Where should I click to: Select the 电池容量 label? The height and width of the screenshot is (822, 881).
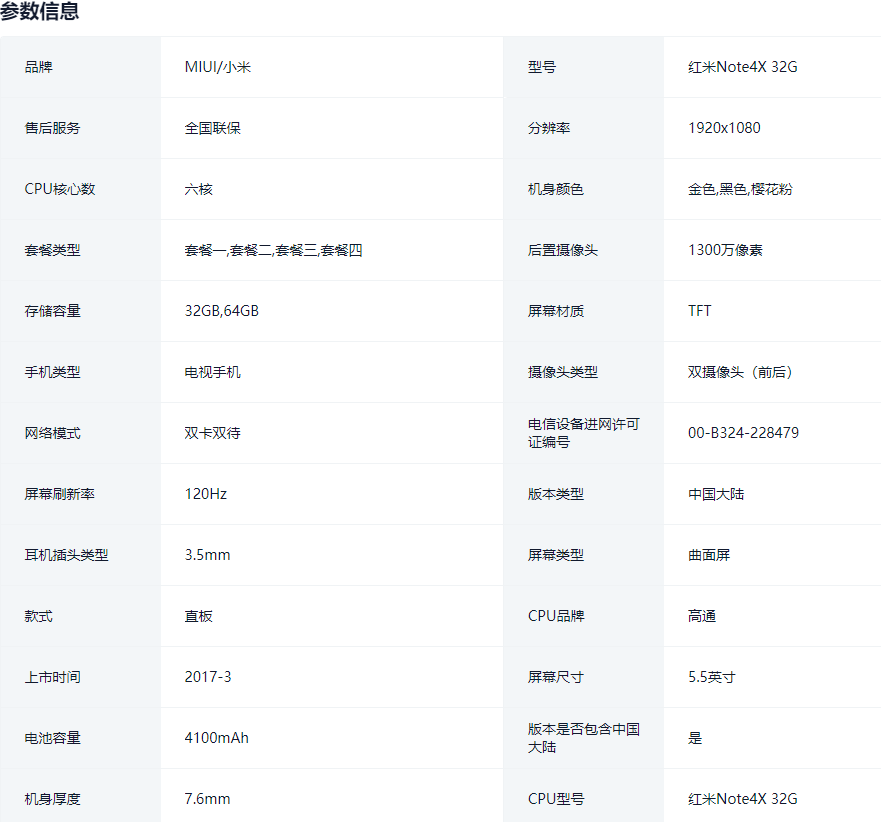52,738
